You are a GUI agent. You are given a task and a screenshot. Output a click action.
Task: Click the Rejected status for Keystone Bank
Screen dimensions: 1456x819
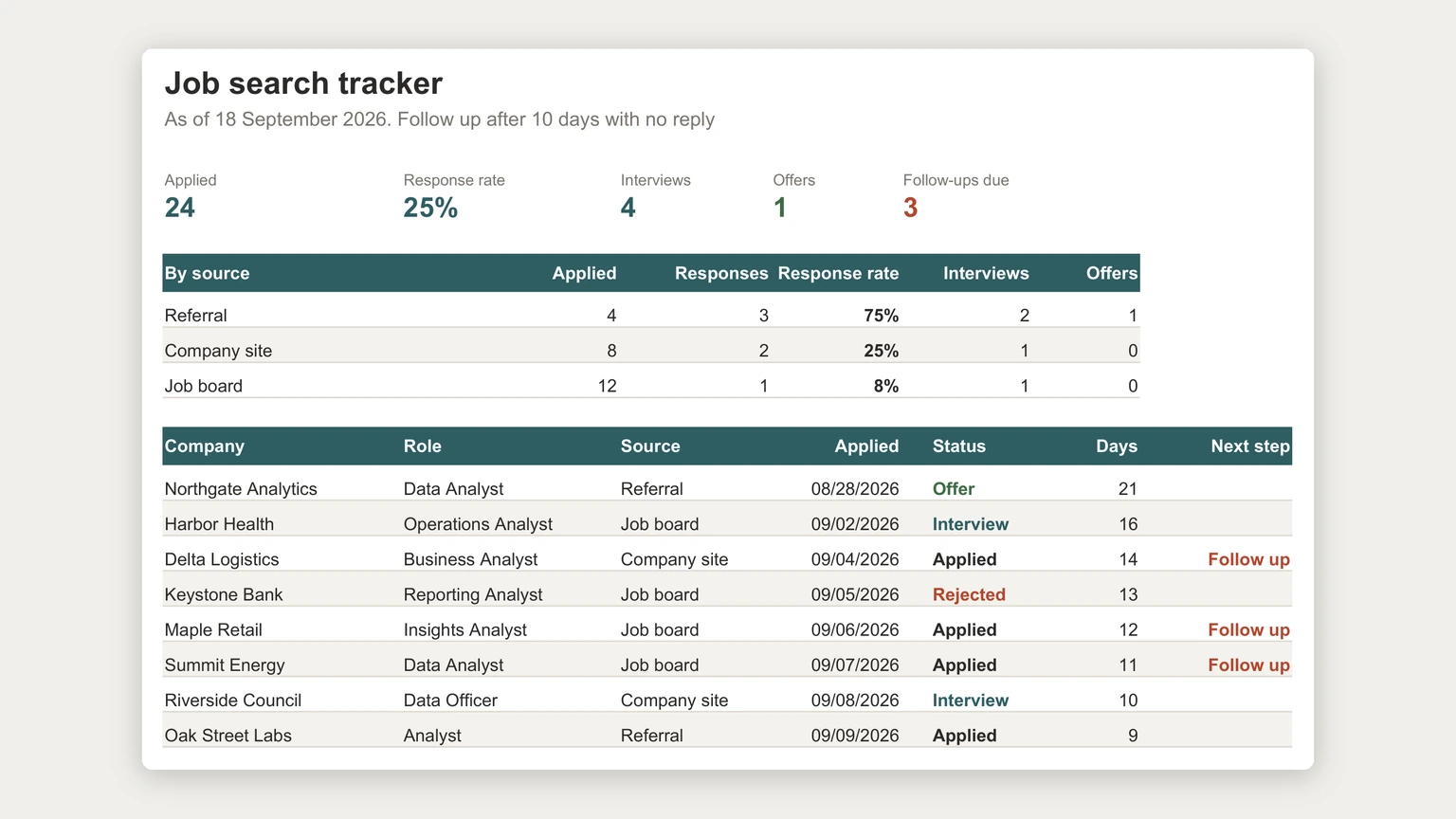tap(969, 594)
